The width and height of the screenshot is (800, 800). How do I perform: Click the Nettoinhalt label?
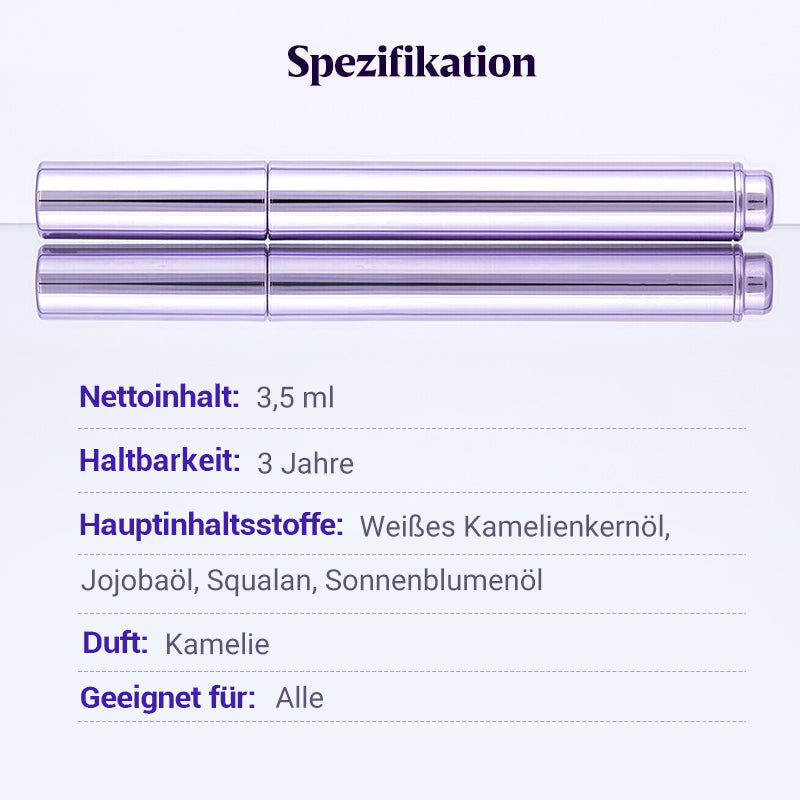[x=159, y=397]
